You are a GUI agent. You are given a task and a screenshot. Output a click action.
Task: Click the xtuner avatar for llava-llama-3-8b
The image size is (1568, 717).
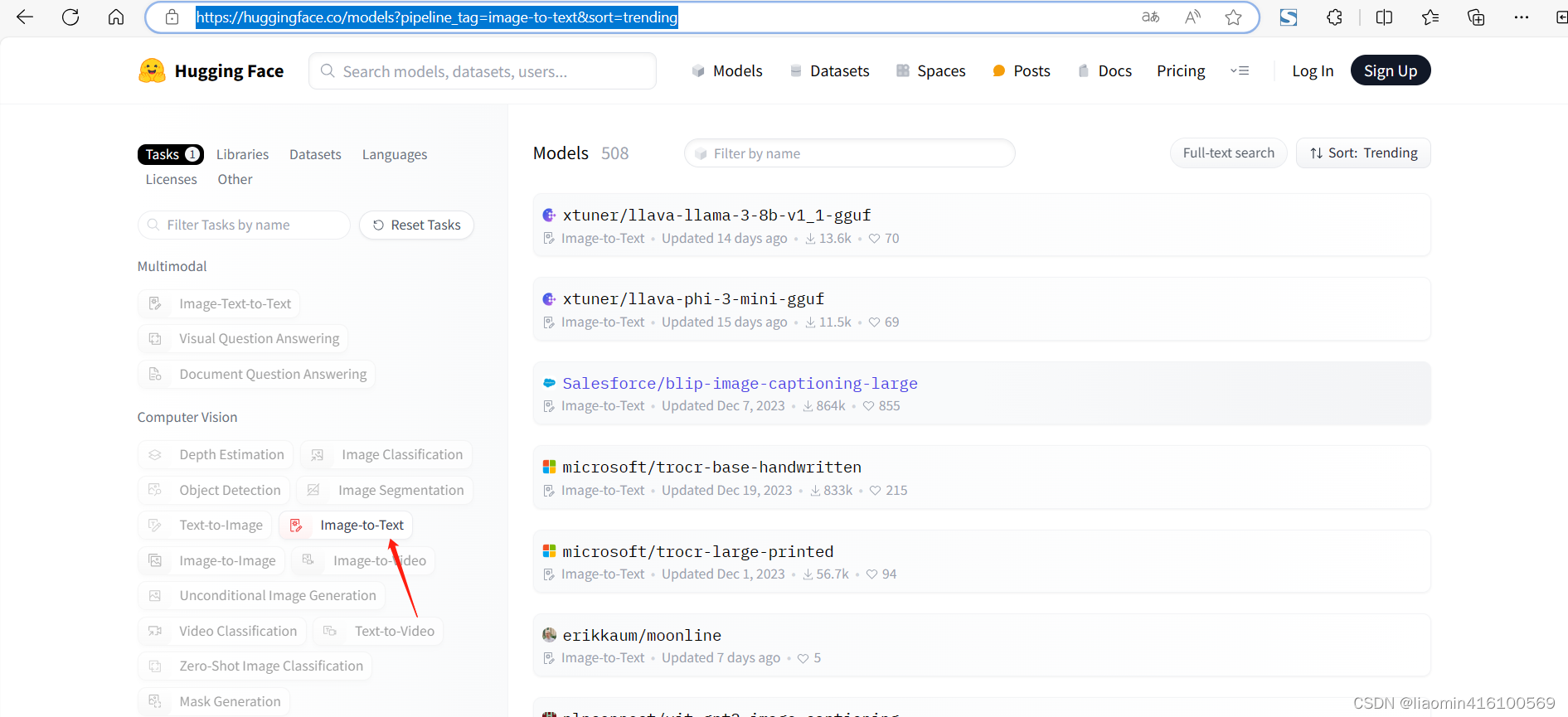point(549,216)
